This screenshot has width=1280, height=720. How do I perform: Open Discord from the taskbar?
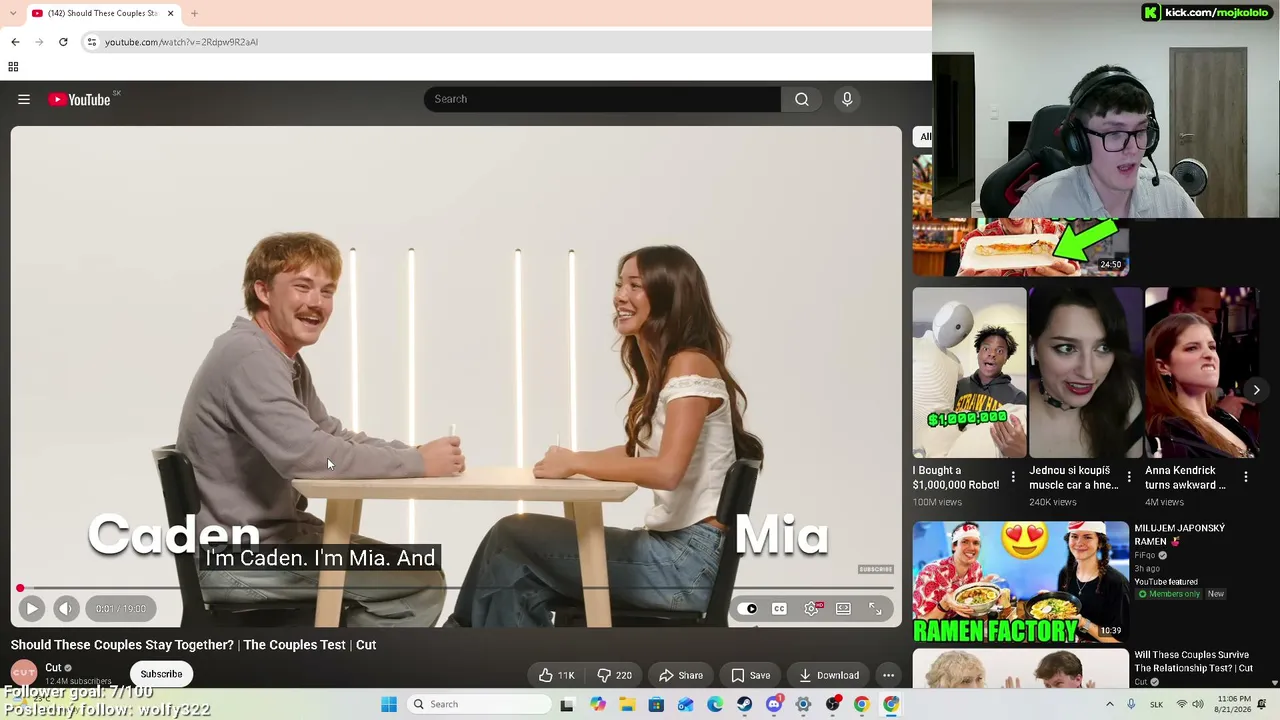(774, 704)
